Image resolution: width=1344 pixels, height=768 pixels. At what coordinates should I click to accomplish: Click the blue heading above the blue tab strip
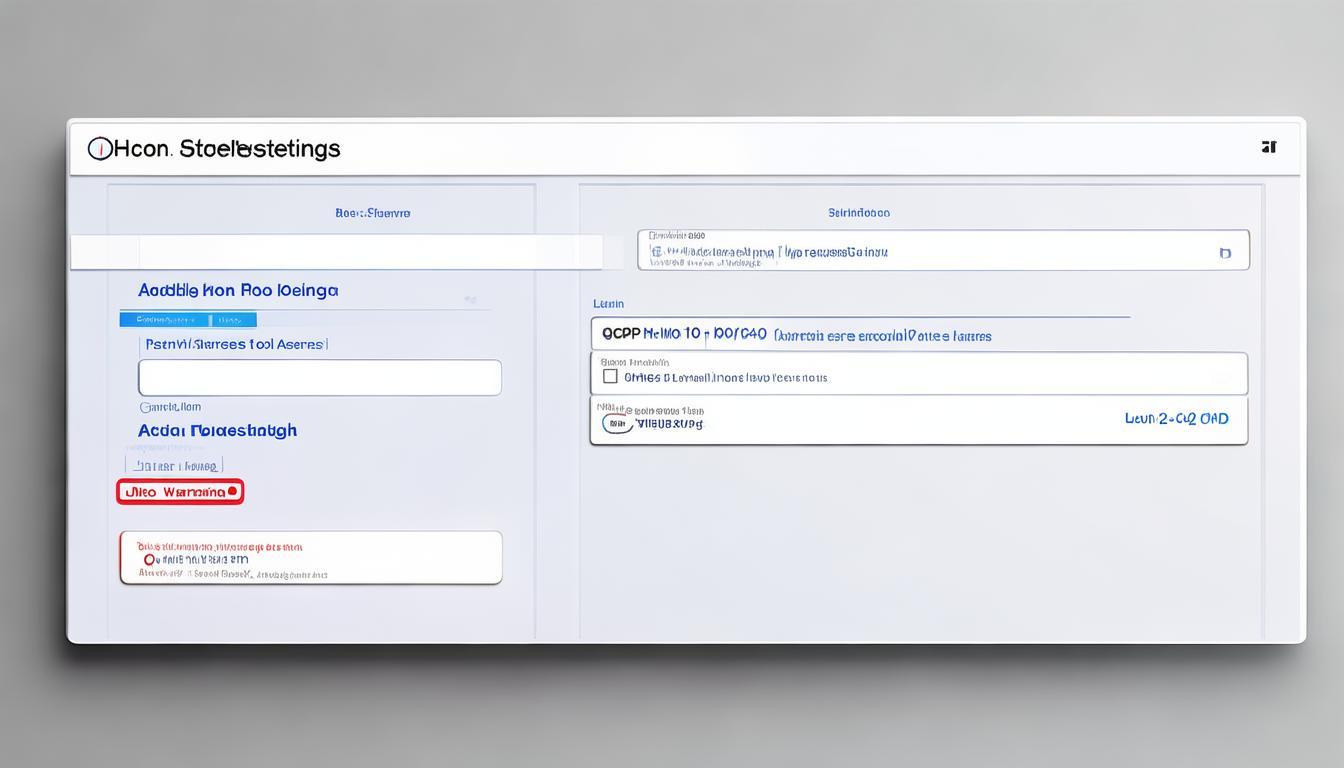pos(238,290)
